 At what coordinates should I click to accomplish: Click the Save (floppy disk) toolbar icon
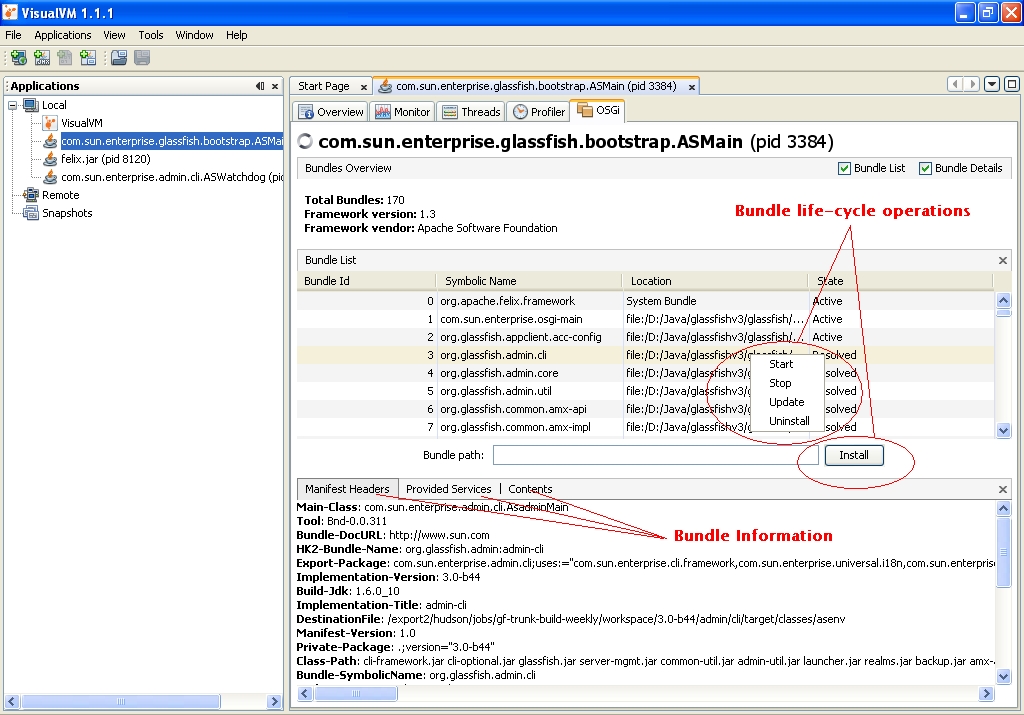(142, 58)
